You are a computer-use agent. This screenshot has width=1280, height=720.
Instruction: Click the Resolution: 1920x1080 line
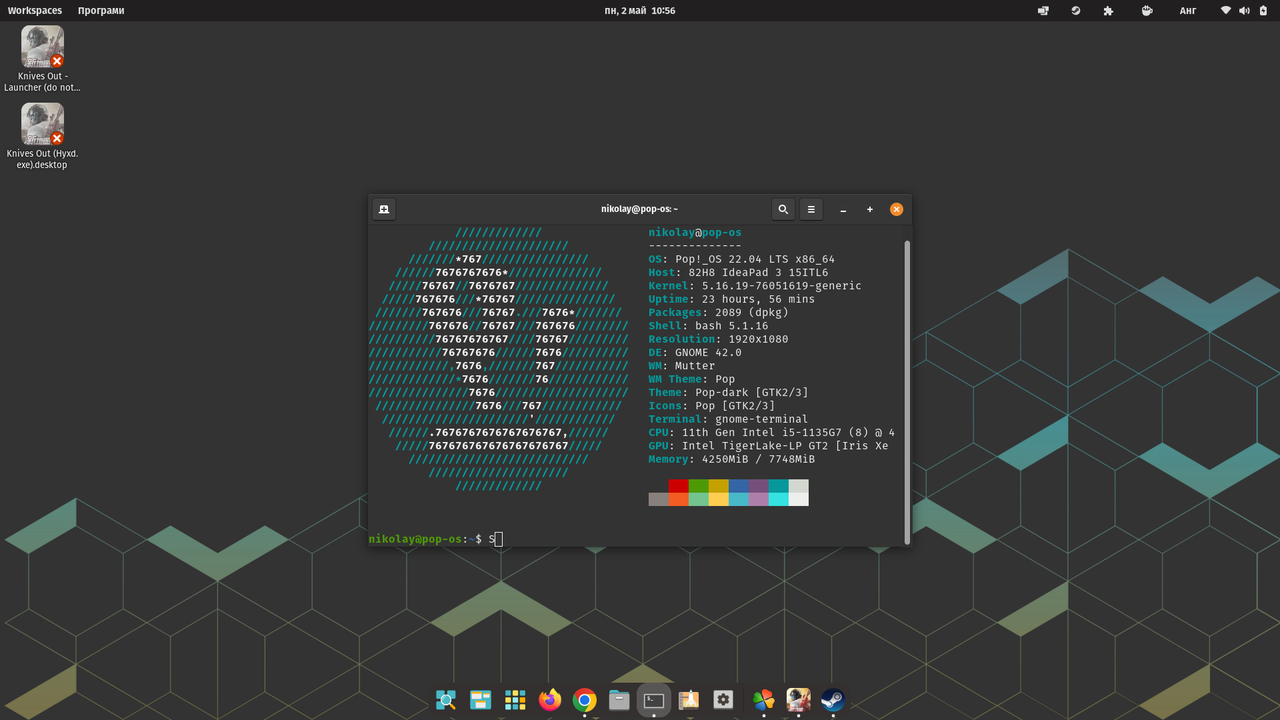coord(718,339)
